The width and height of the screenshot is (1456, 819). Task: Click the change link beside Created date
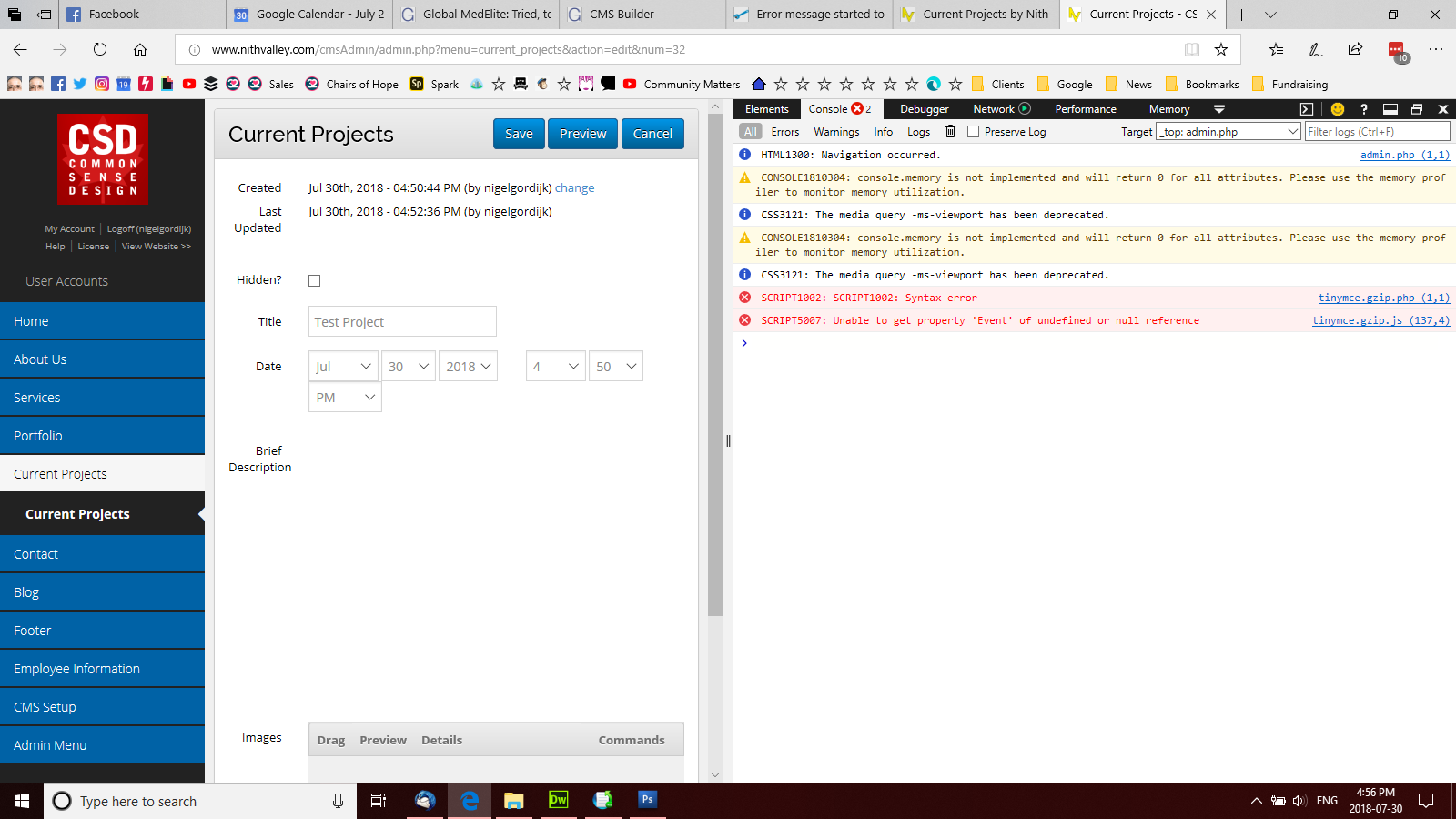coord(574,188)
